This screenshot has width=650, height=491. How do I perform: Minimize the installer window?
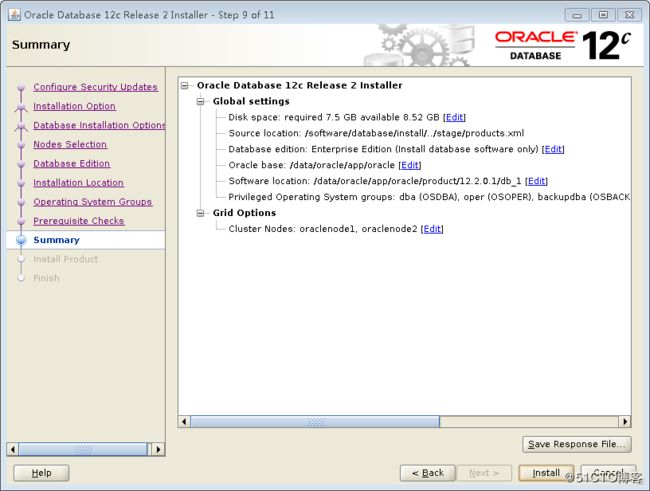pyautogui.click(x=577, y=15)
